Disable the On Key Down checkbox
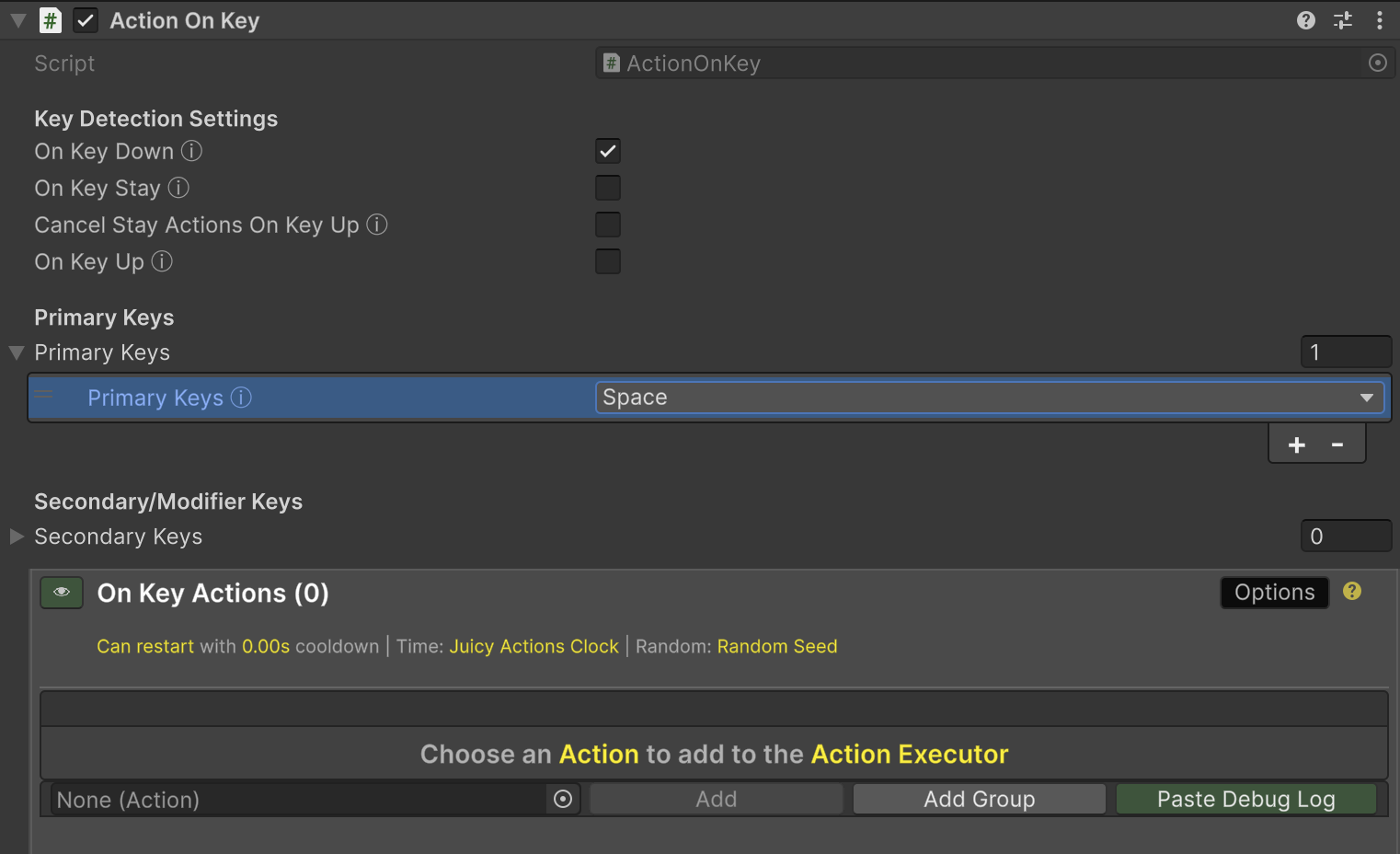 tap(608, 151)
